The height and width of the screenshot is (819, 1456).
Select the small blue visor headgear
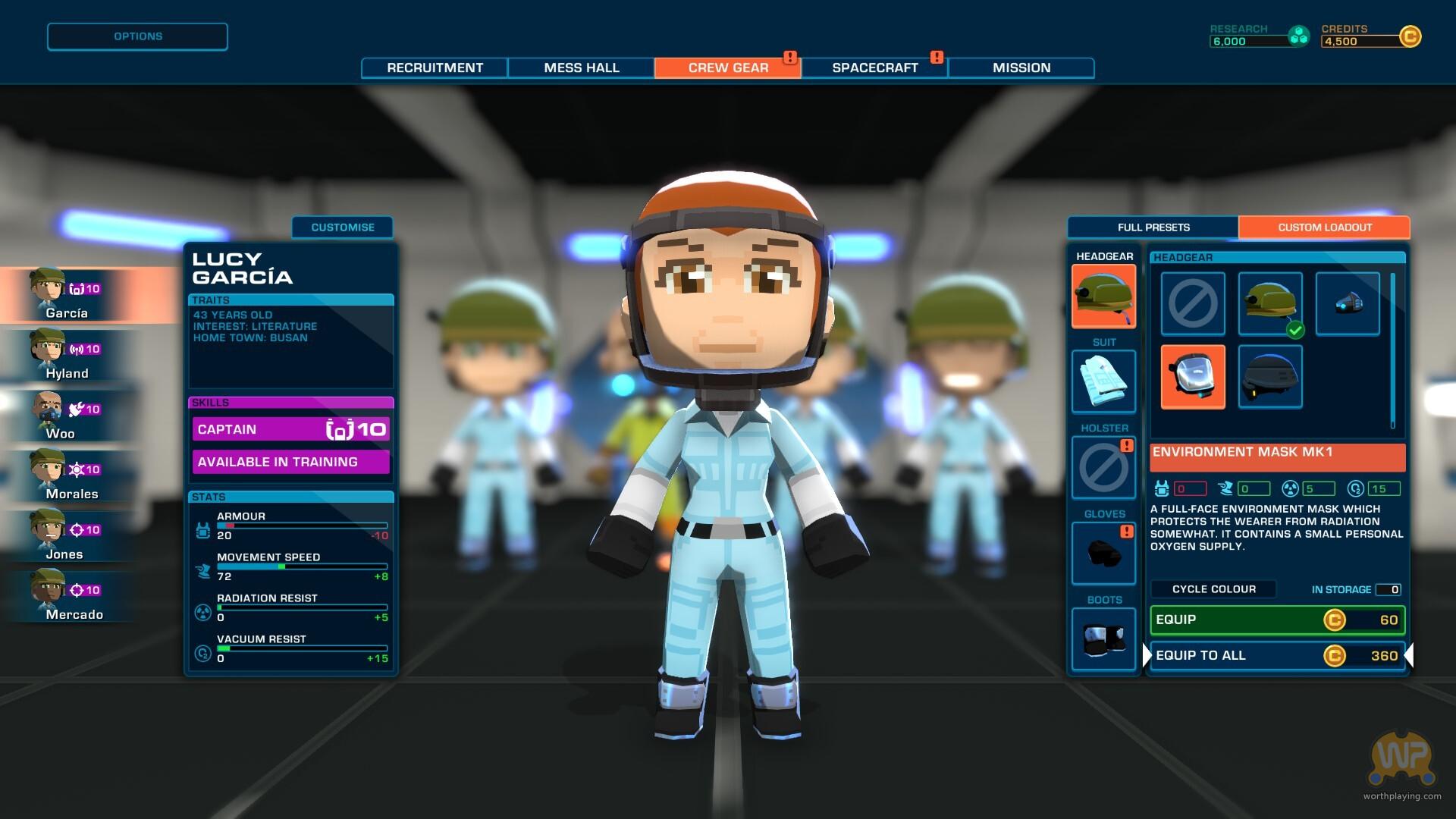click(1348, 303)
